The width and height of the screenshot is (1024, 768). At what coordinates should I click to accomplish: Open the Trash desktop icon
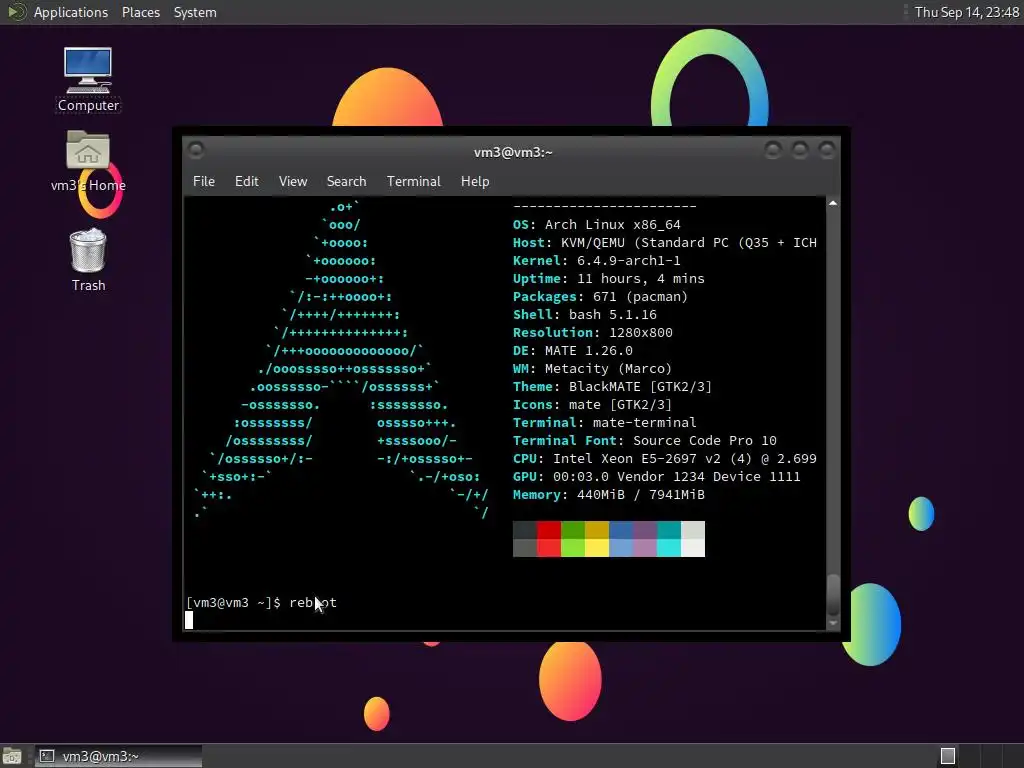pos(88,260)
